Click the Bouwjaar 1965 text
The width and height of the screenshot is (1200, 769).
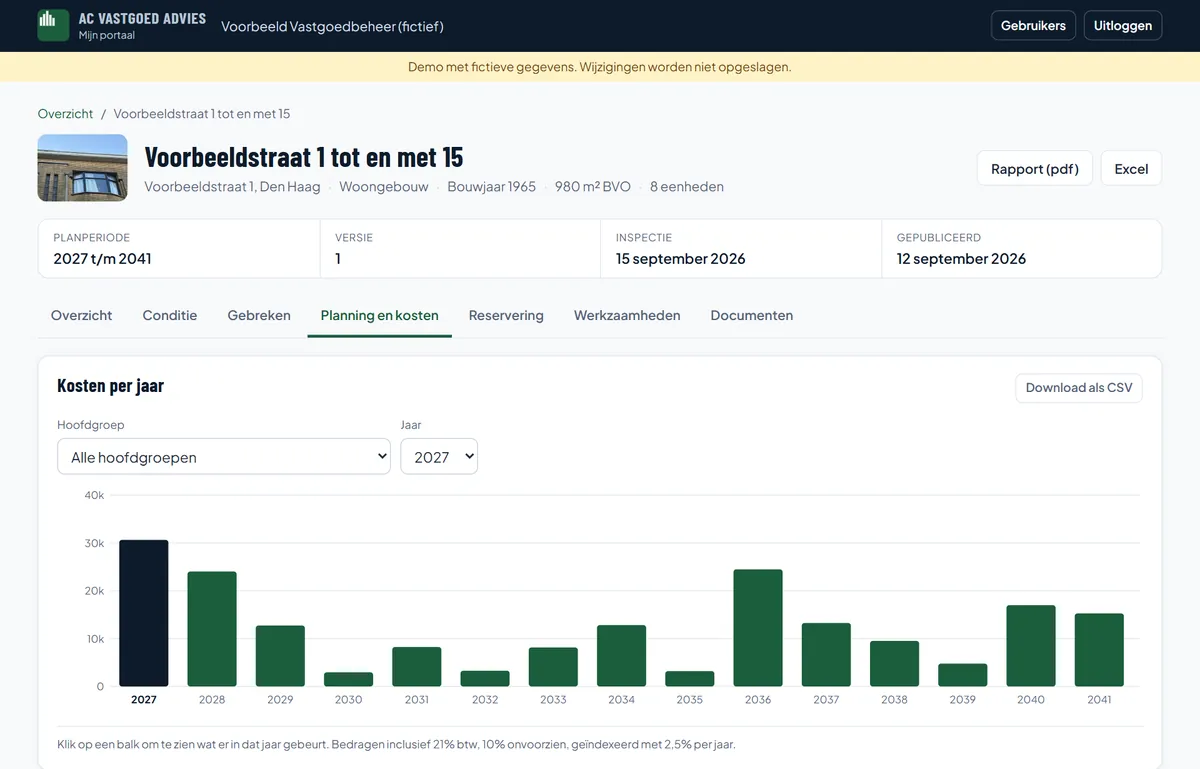[492, 186]
